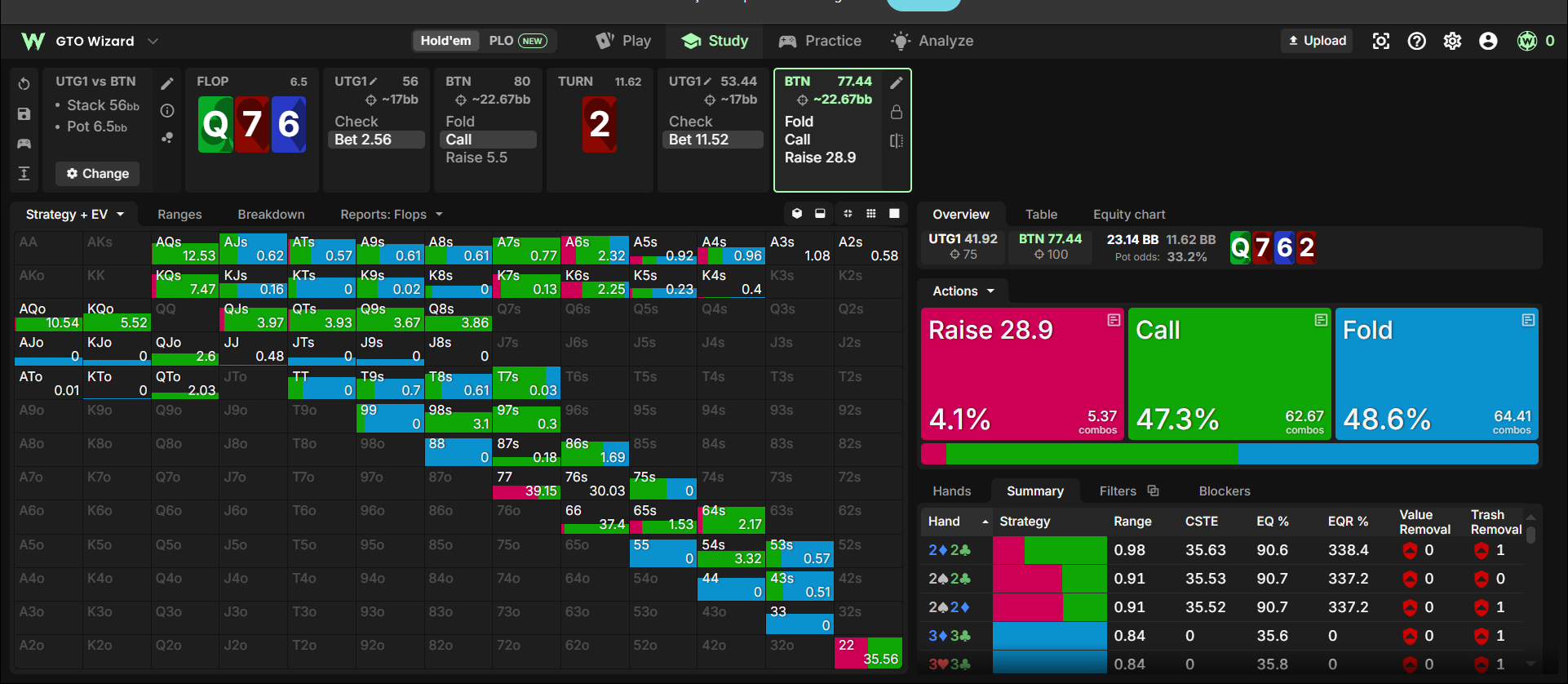Select the solid square matrix layout toggle

894,213
